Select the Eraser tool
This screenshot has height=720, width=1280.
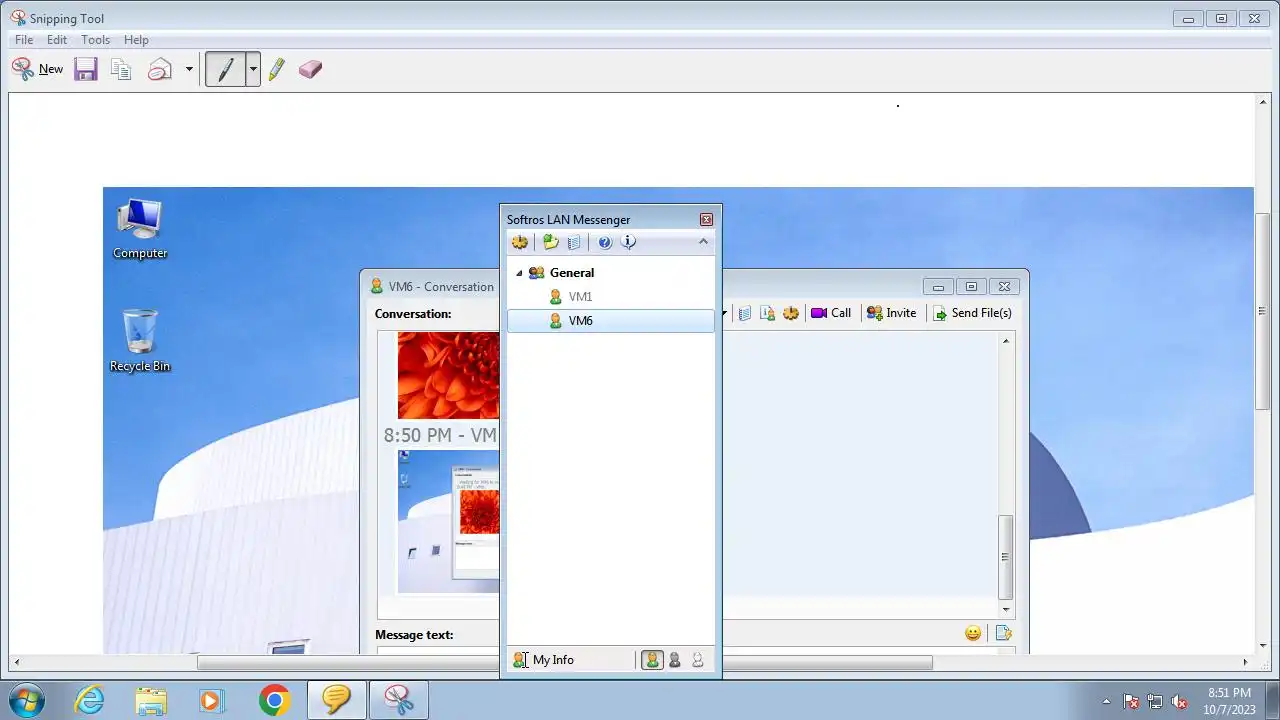(x=310, y=69)
